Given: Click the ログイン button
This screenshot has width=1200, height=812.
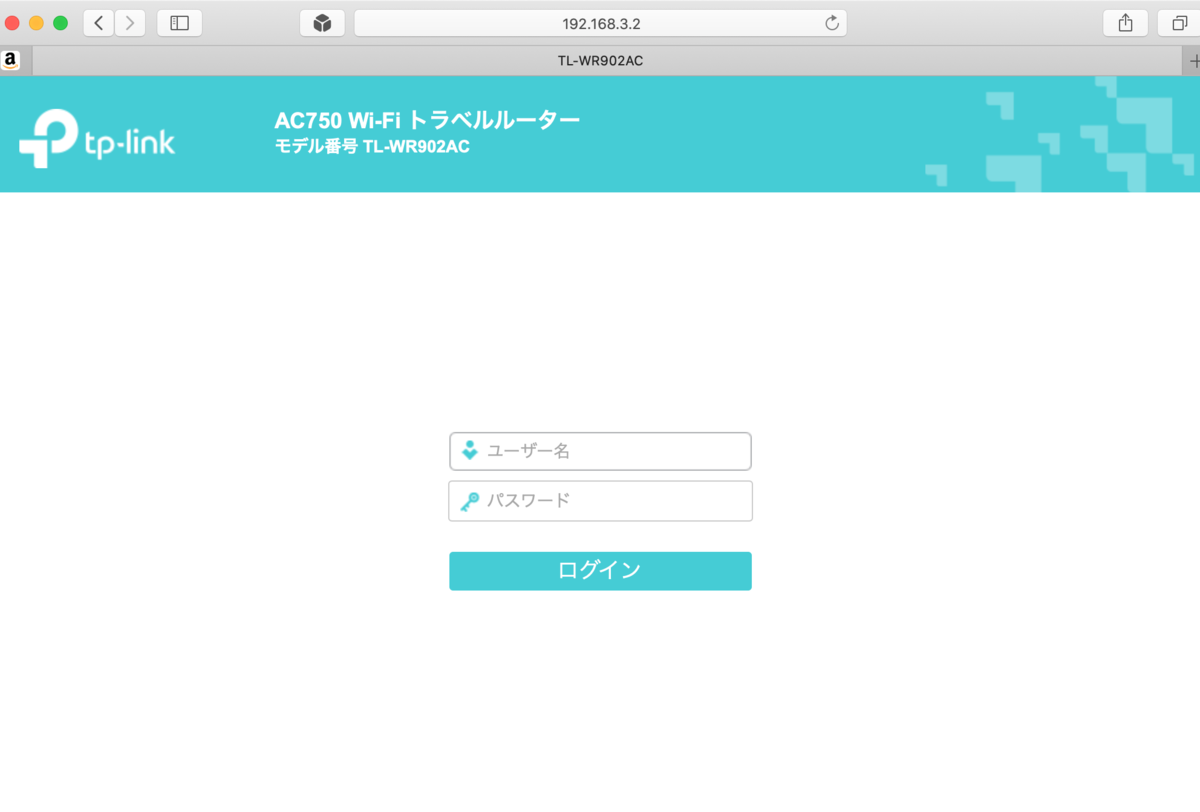Looking at the screenshot, I should tap(600, 571).
